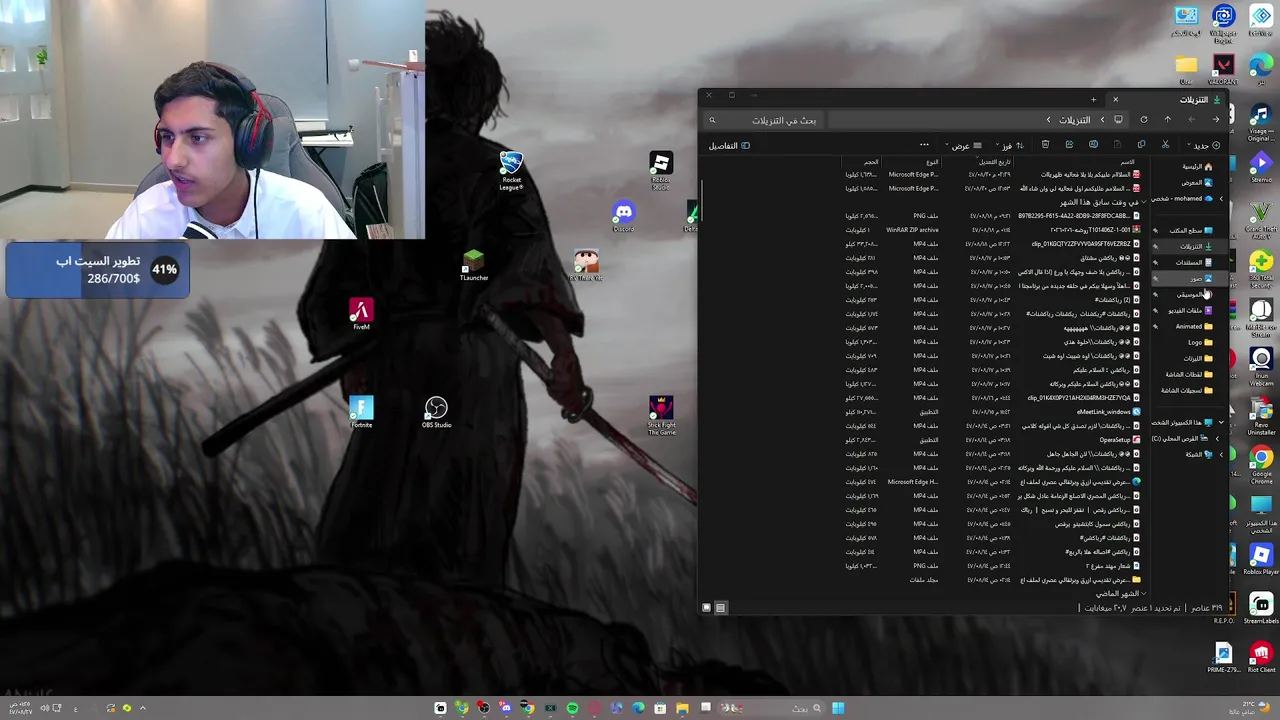The width and height of the screenshot is (1280, 720).
Task: Click the Type (النوع) column header
Action: point(932,162)
